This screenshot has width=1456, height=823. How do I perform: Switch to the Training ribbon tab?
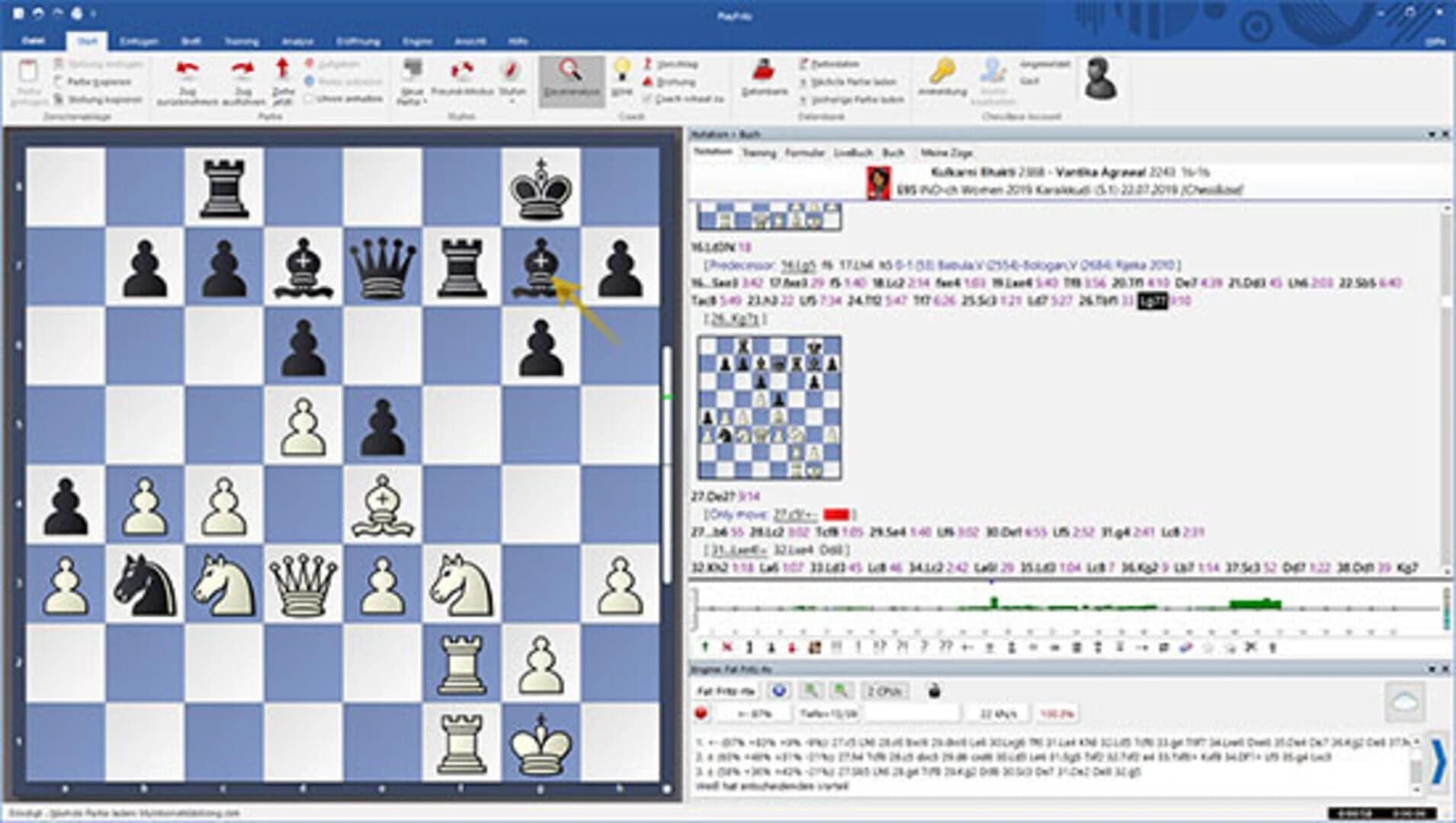[x=242, y=42]
